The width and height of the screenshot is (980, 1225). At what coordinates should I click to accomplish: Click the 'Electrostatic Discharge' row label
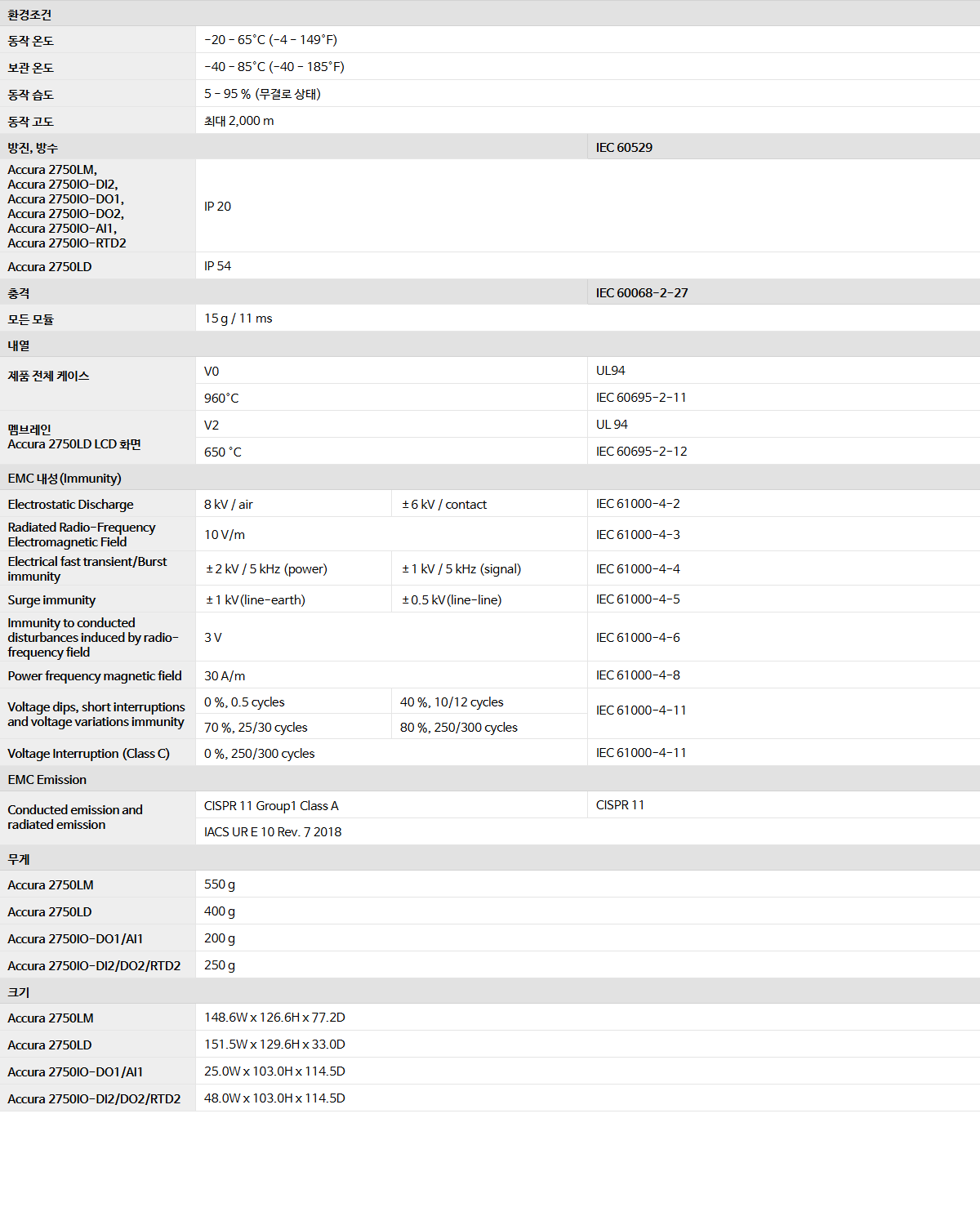coord(70,505)
